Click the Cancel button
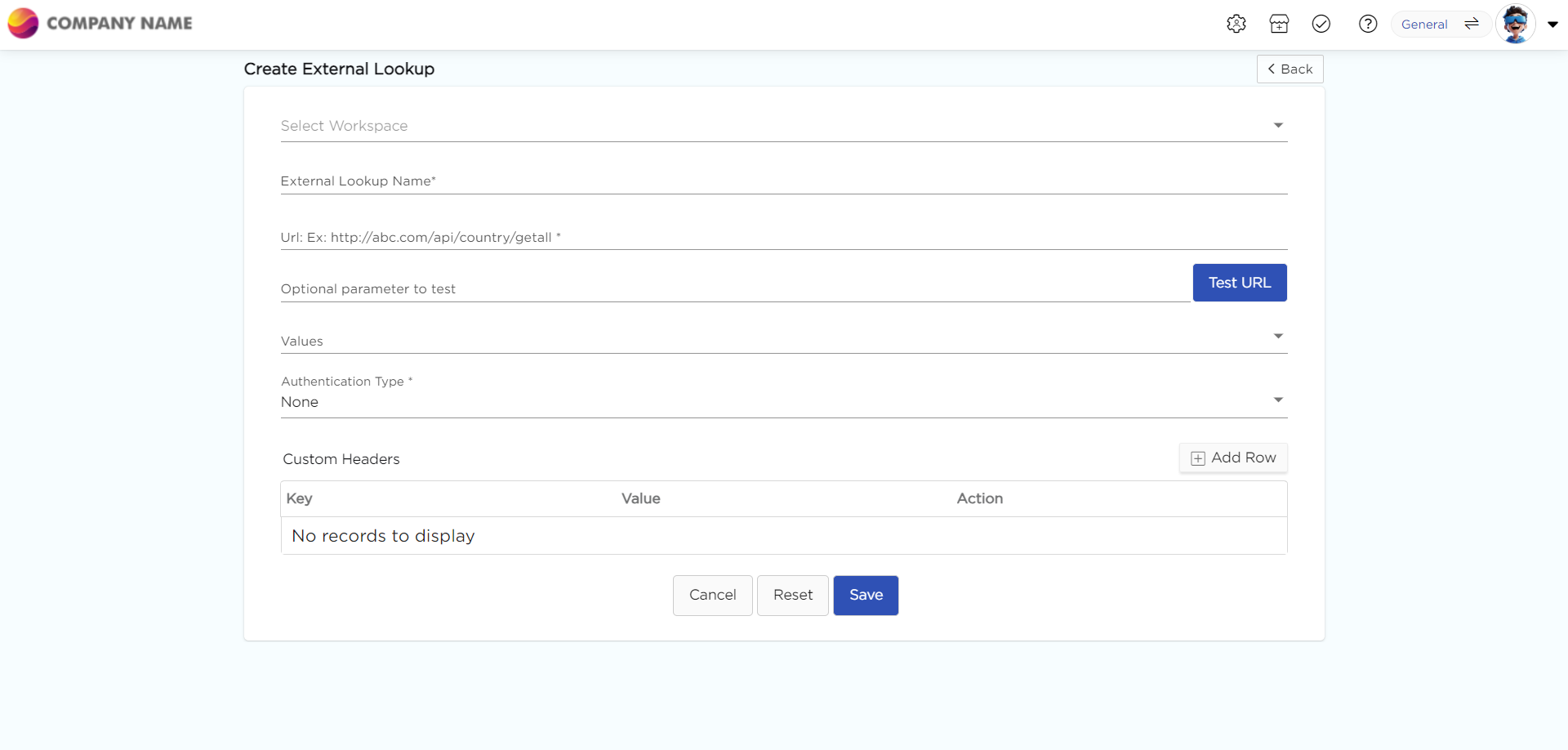Viewport: 1568px width, 750px height. tap(712, 596)
